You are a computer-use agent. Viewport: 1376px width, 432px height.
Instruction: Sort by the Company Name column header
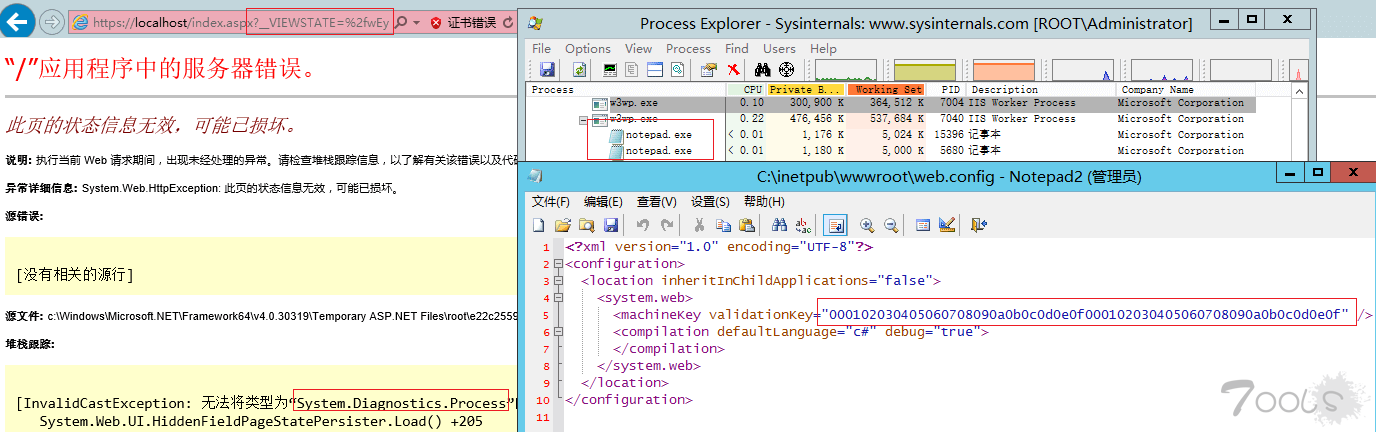(x=1185, y=89)
